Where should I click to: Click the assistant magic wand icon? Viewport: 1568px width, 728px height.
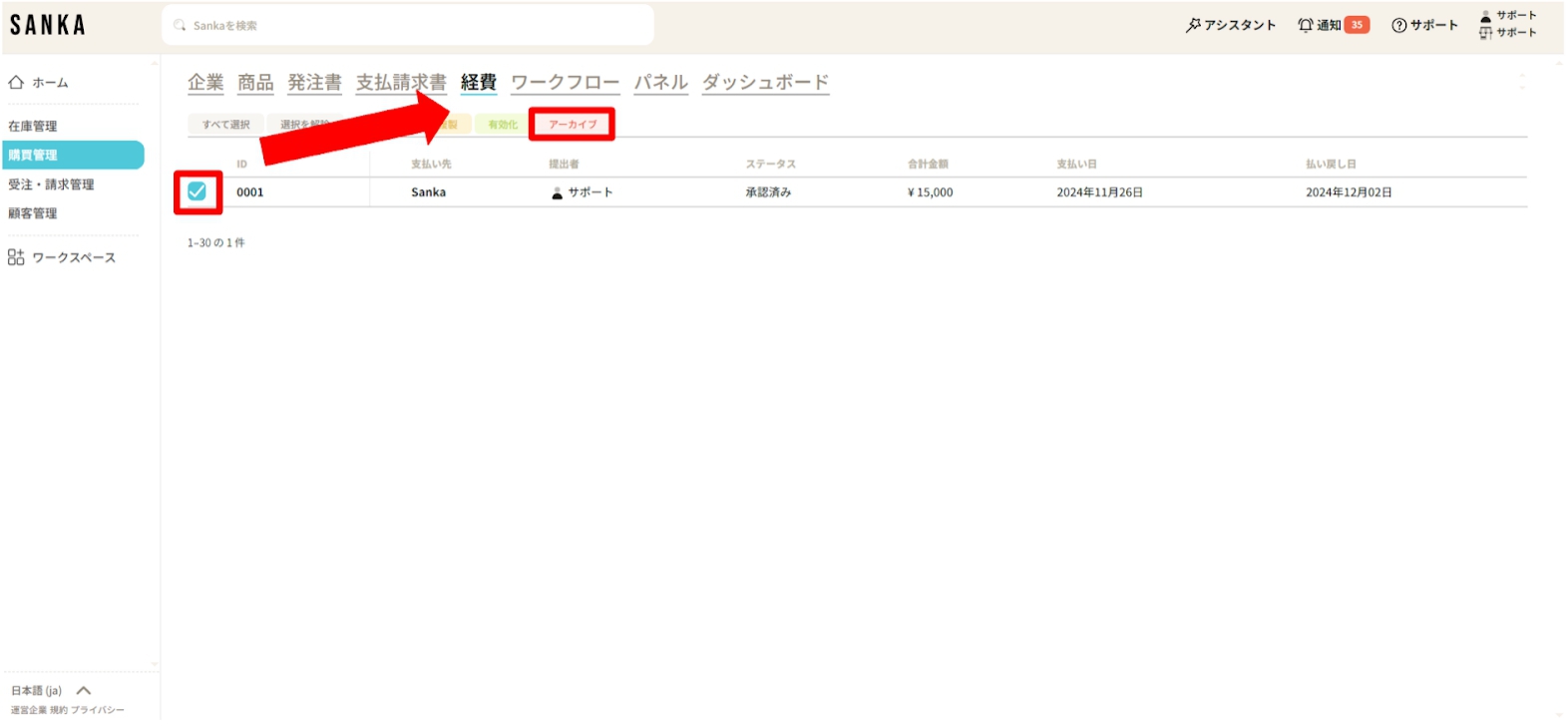[x=1193, y=25]
